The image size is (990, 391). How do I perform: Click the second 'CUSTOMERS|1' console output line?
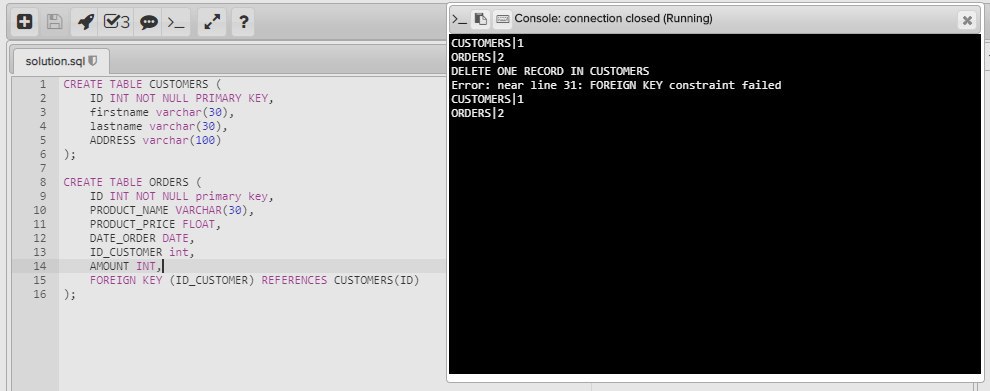(x=487, y=99)
